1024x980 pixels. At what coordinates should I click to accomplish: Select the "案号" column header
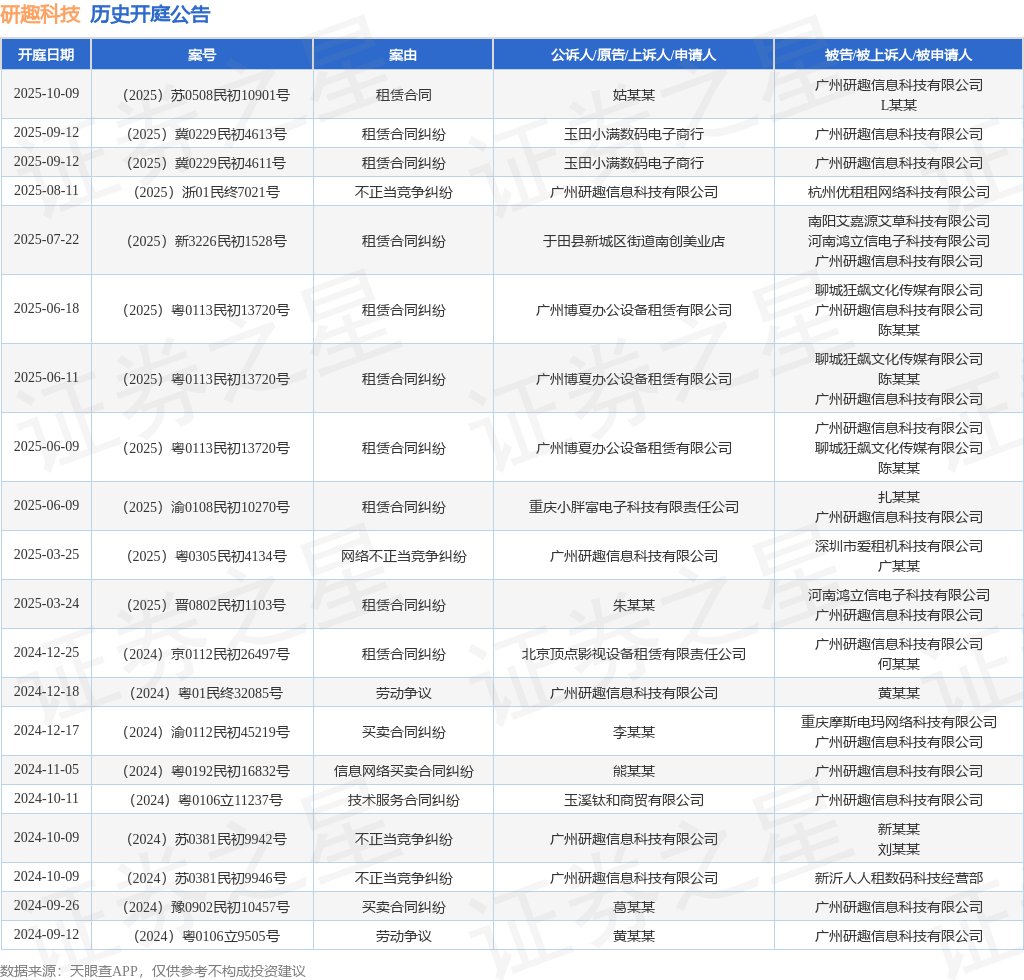202,55
